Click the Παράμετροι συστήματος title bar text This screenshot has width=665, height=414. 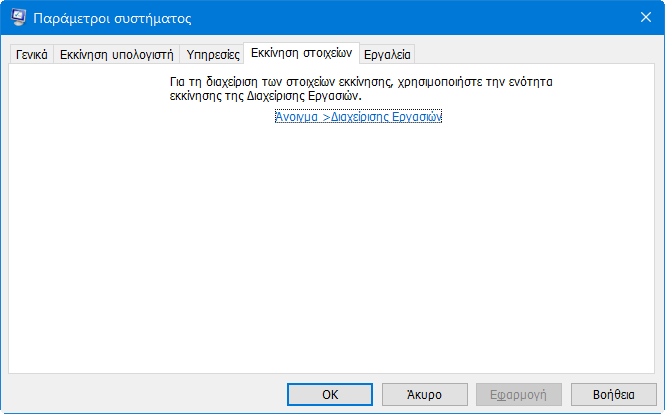(x=112, y=18)
